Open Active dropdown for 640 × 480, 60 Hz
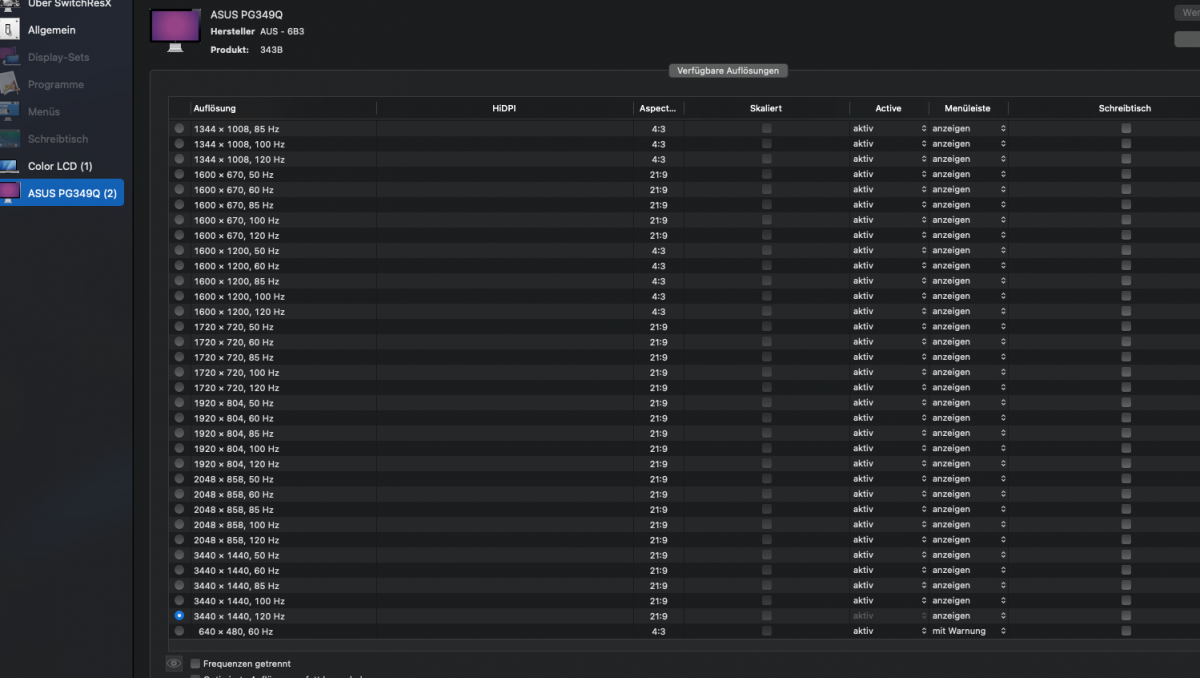Screen dimensions: 1200x678 [x=889, y=631]
